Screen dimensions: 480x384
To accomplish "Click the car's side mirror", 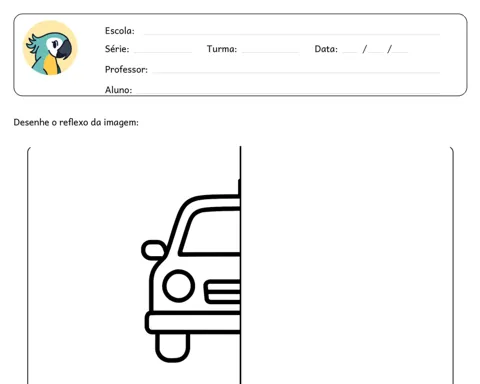I will coord(154,250).
